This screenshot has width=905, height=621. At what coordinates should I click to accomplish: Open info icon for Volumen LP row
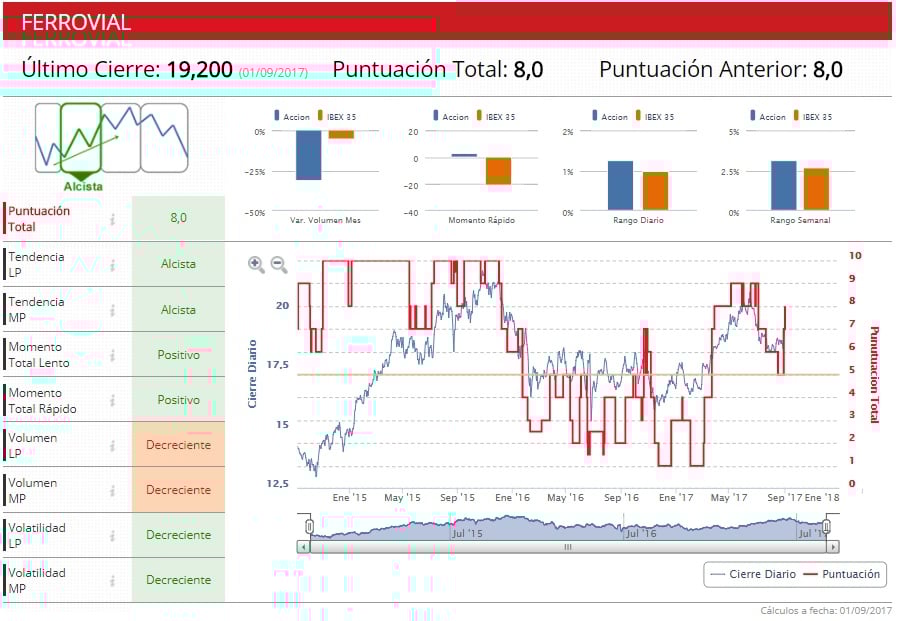pyautogui.click(x=113, y=446)
